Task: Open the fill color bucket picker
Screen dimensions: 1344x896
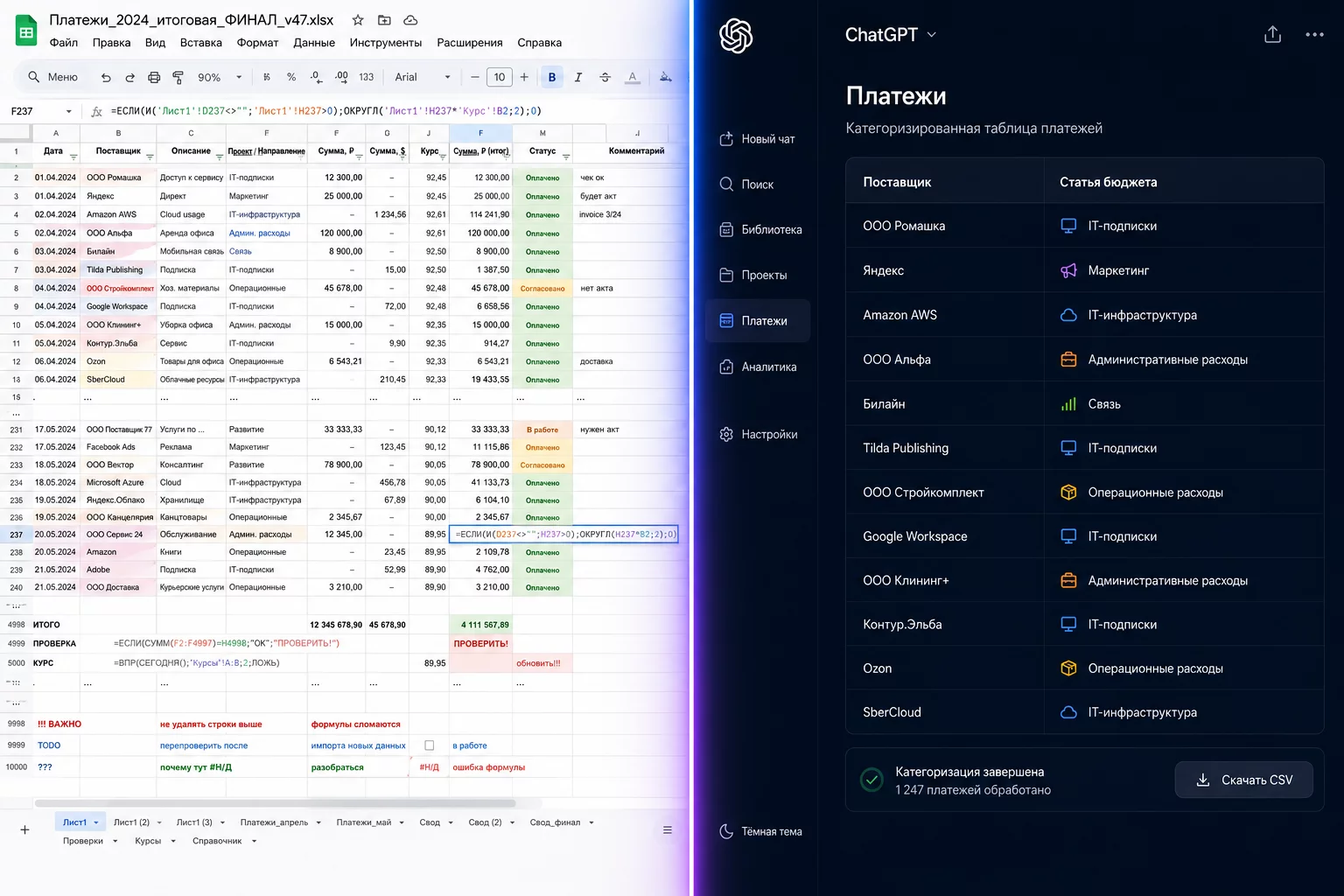Action: click(x=666, y=77)
